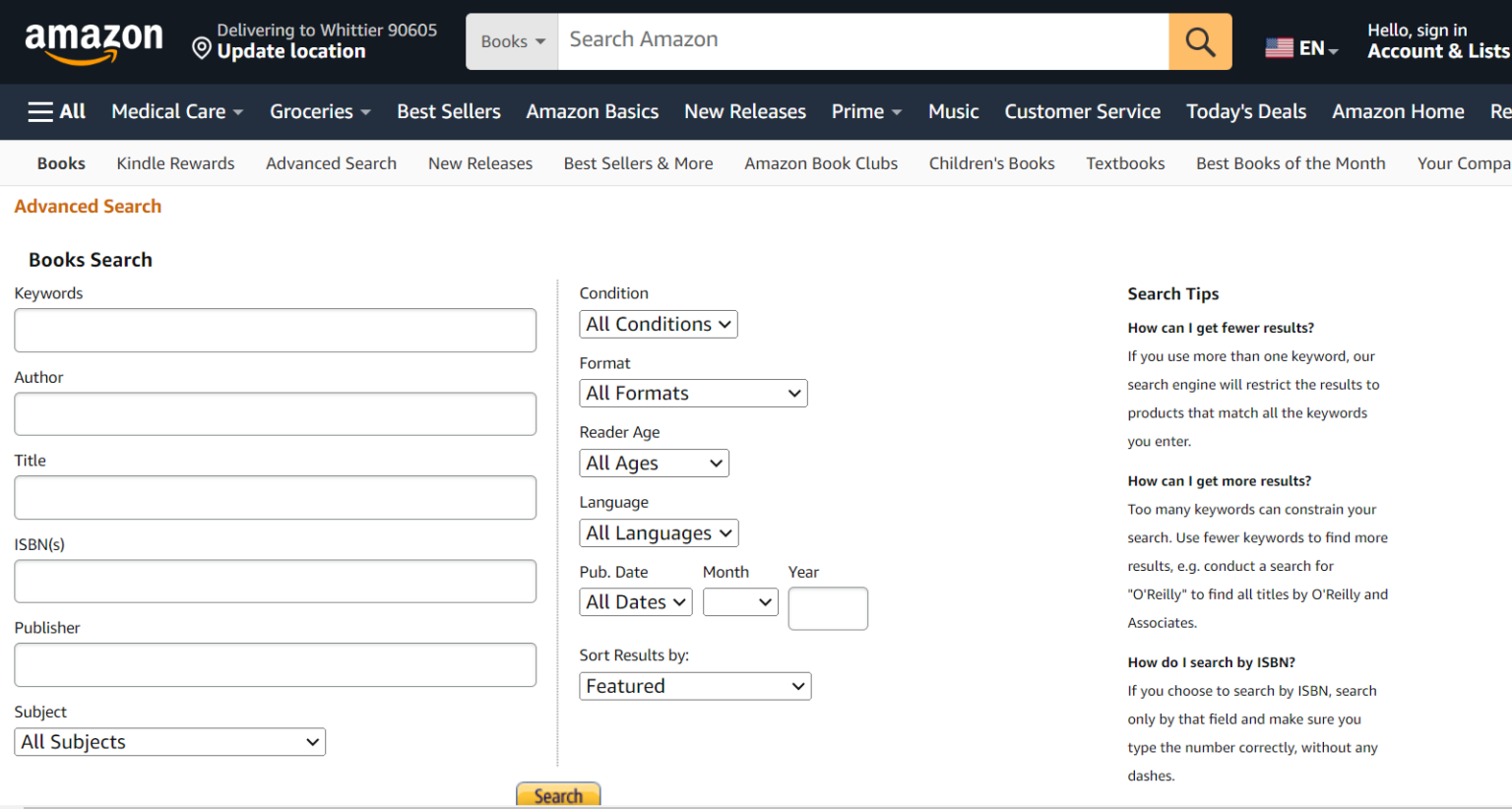The height and width of the screenshot is (809, 1512).
Task: Click the Amazon logo
Action: 94,40
